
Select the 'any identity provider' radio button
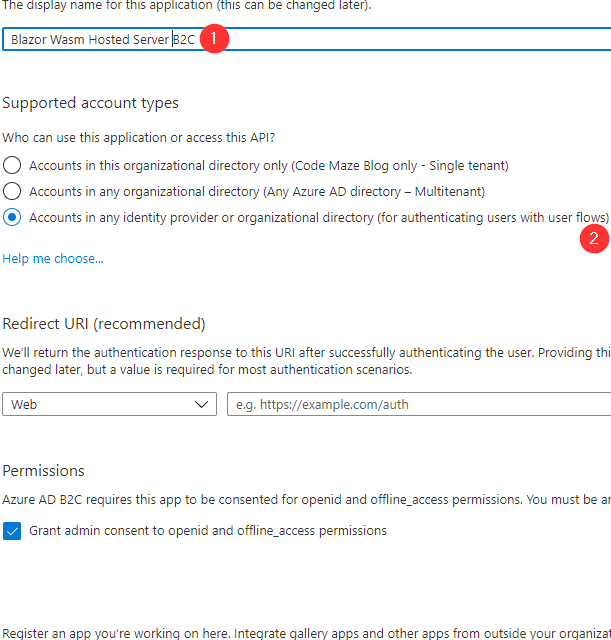pos(12,217)
